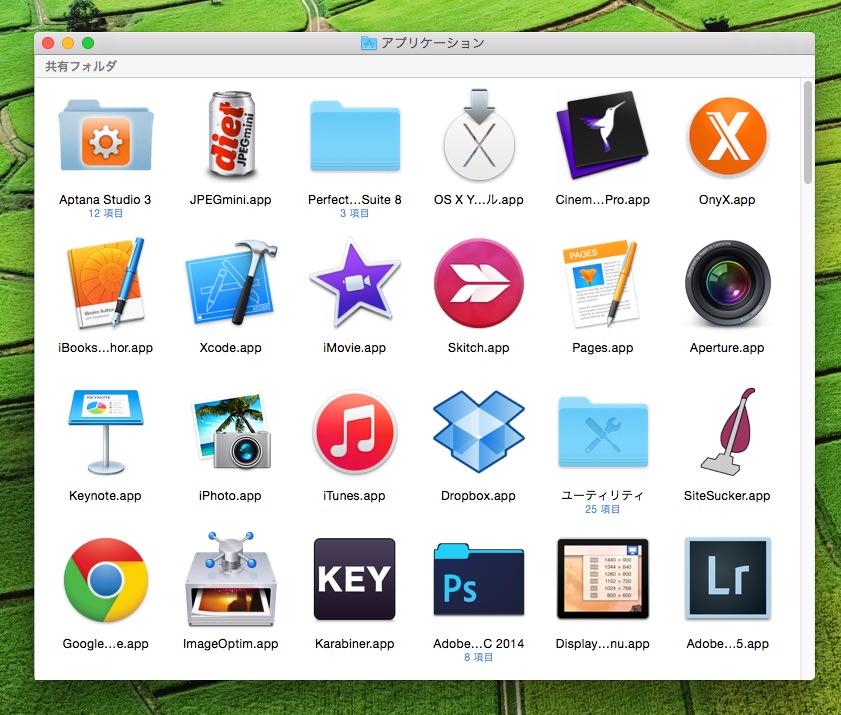Select the iTunes music note icon
The height and width of the screenshot is (715, 841).
pyautogui.click(x=355, y=431)
